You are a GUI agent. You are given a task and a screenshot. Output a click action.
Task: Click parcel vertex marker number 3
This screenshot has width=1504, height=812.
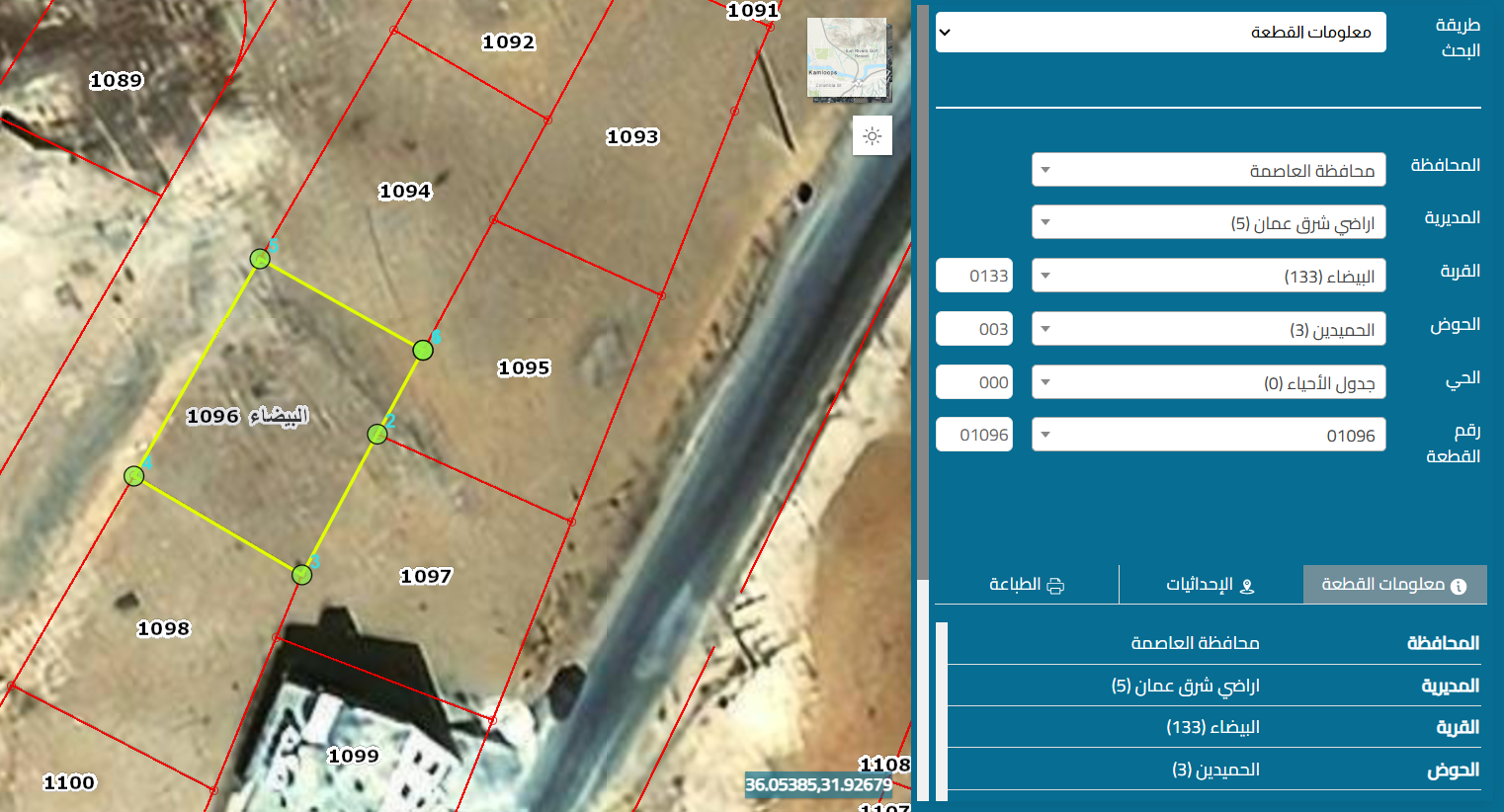[302, 574]
